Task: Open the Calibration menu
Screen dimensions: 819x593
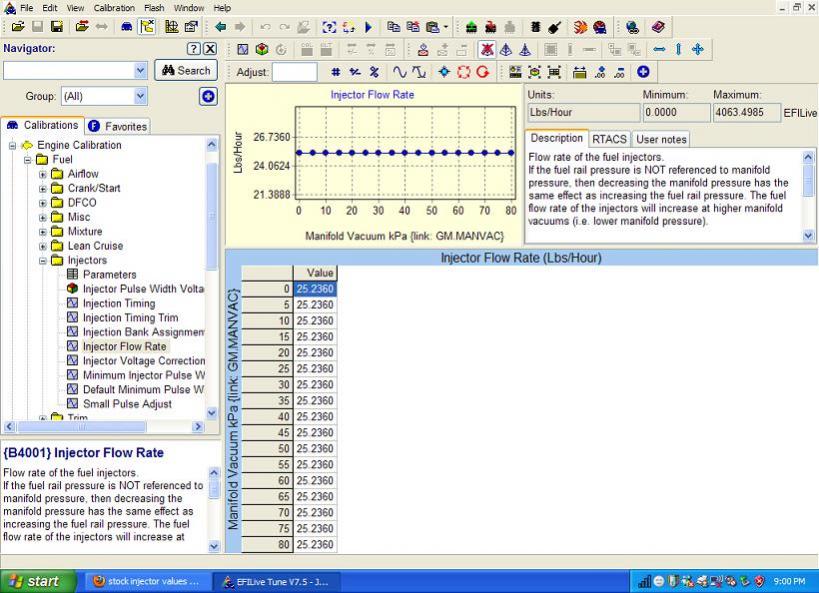Action: [113, 8]
